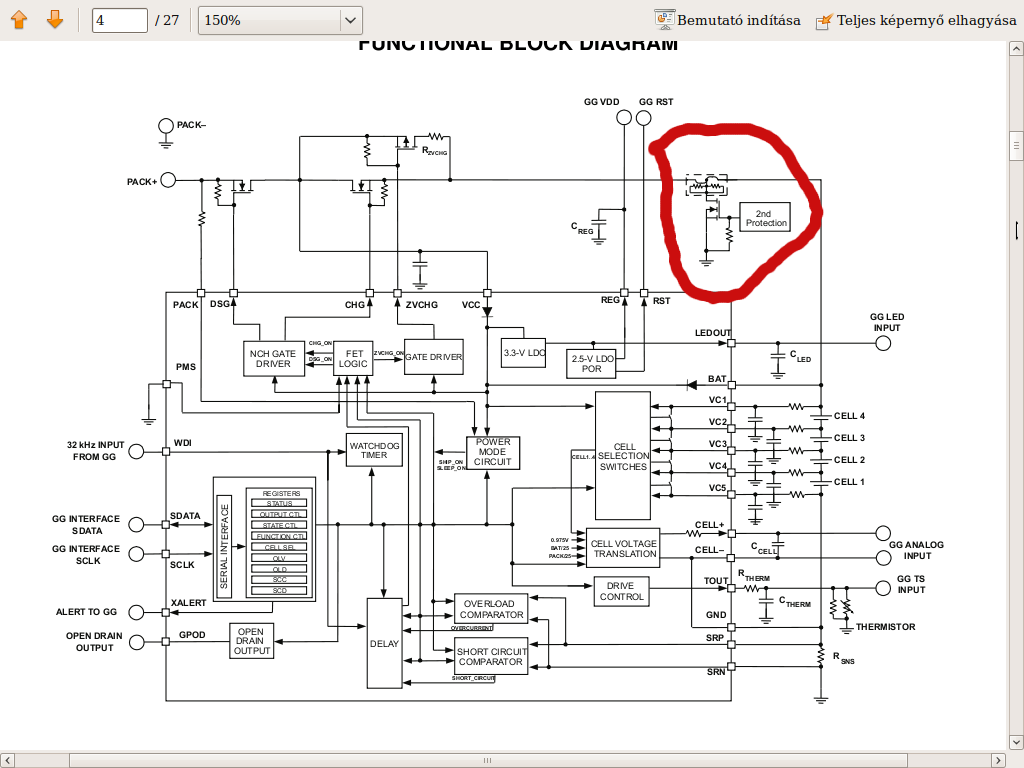Click the CELL VOLTAGE TRANSLATION block
Image resolution: width=1024 pixels, height=768 pixels.
(x=624, y=549)
